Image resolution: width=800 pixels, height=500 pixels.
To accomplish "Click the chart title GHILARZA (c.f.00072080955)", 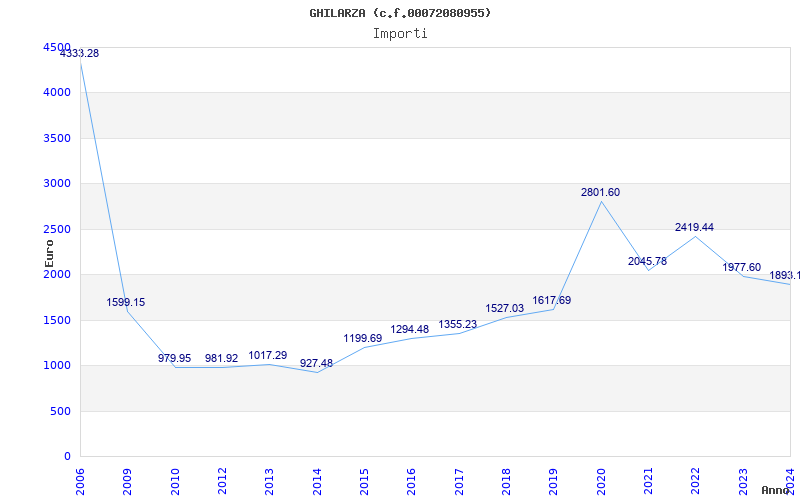I will (x=400, y=13).
